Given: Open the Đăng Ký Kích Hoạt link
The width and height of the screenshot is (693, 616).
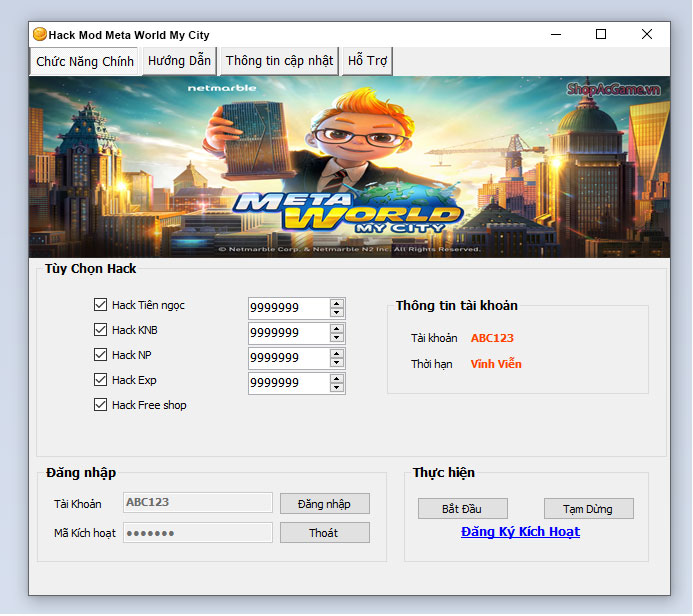Looking at the screenshot, I should point(520,532).
